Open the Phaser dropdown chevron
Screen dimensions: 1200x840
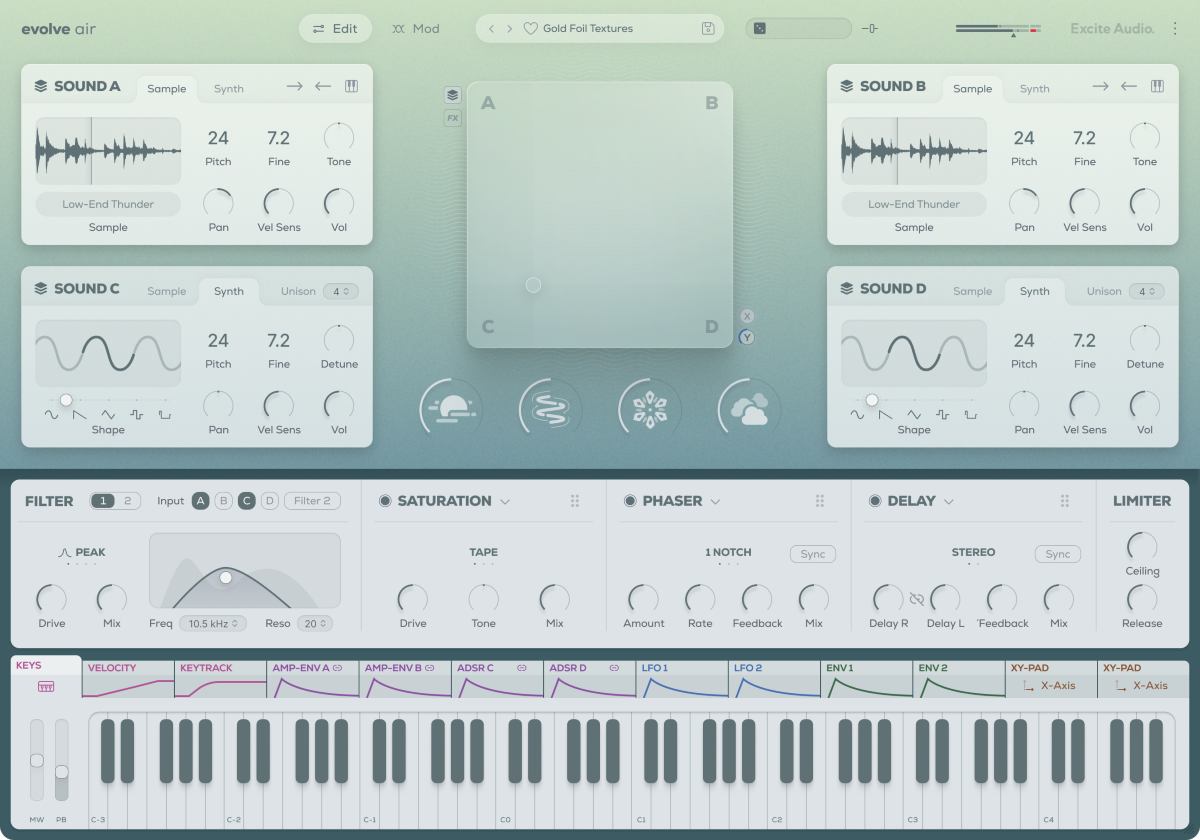point(716,501)
